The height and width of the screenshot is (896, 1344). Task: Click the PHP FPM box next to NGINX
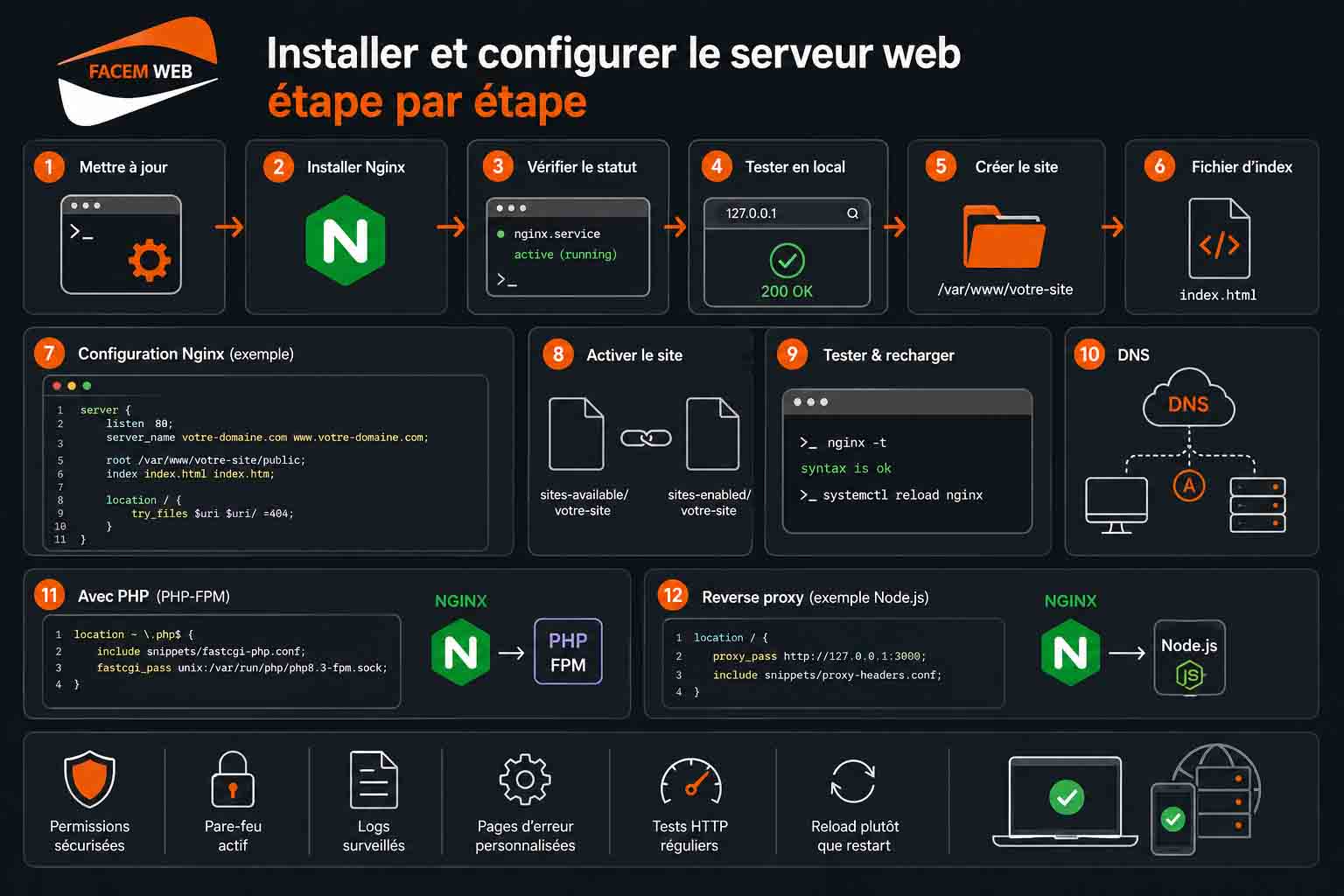568,652
